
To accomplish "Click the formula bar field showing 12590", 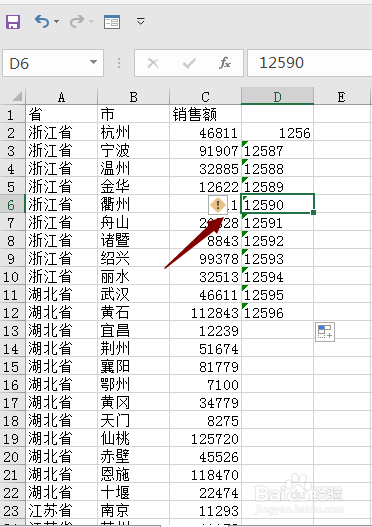I will click(x=310, y=63).
